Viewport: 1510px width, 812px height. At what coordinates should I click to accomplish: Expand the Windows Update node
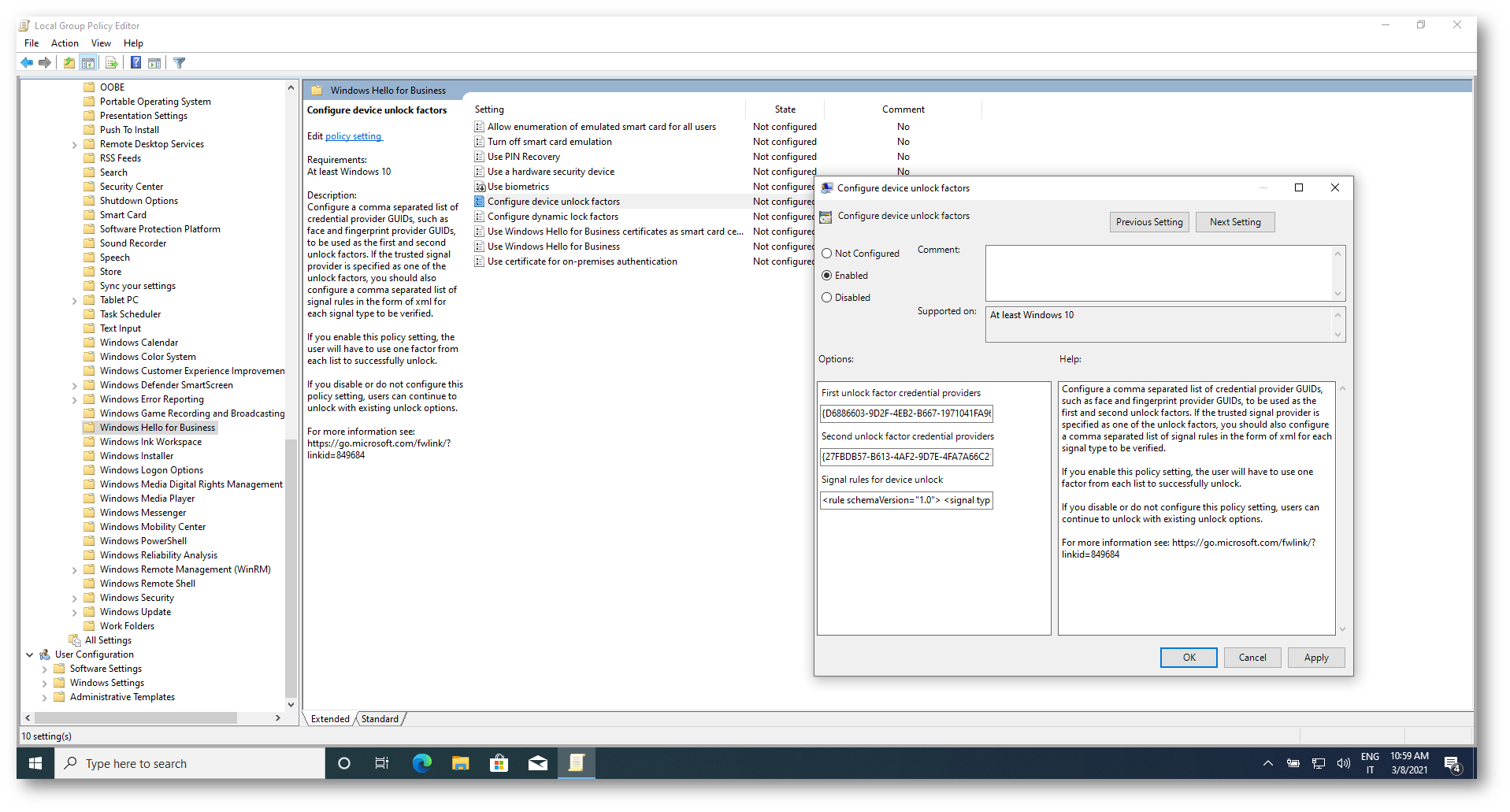(75, 613)
